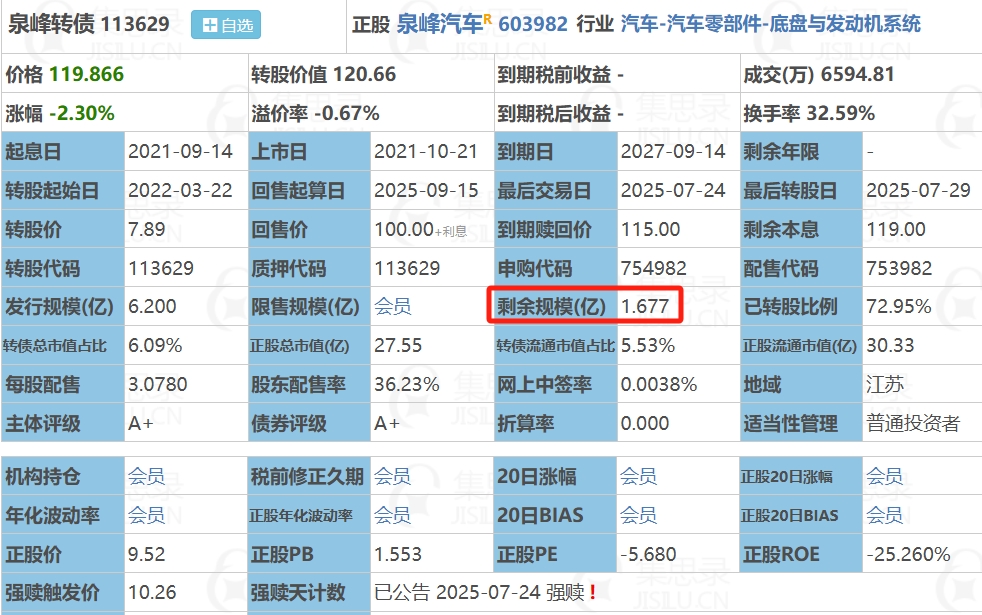Click the R superscript icon beside 泉峰汽车
This screenshot has width=982, height=615.
point(488,19)
